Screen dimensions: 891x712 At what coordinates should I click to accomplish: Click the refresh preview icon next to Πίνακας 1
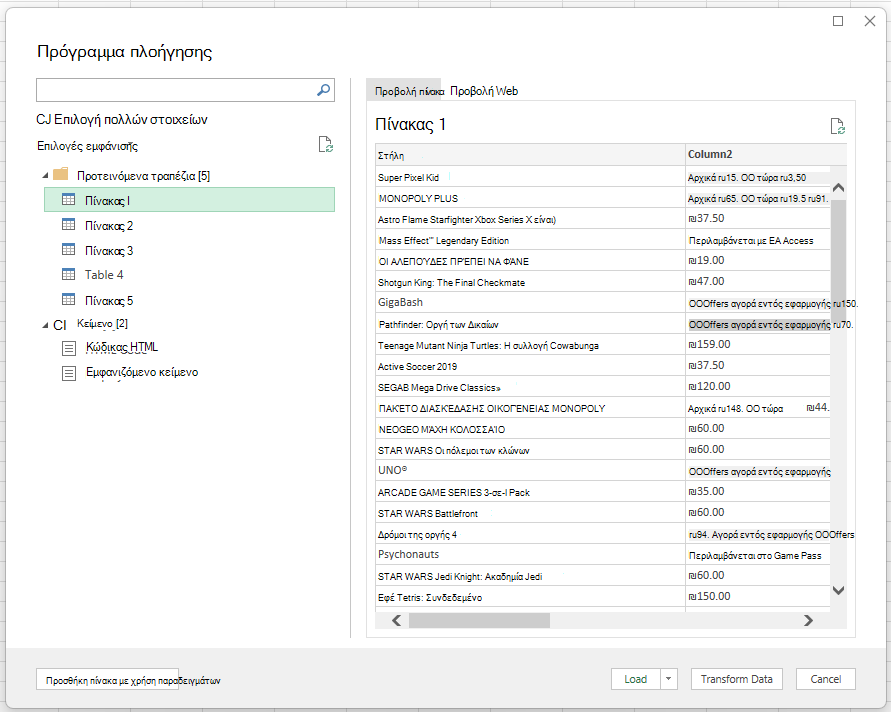coord(838,126)
